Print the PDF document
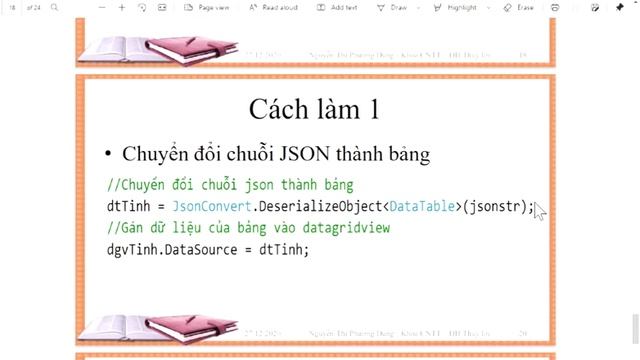 [555, 7]
